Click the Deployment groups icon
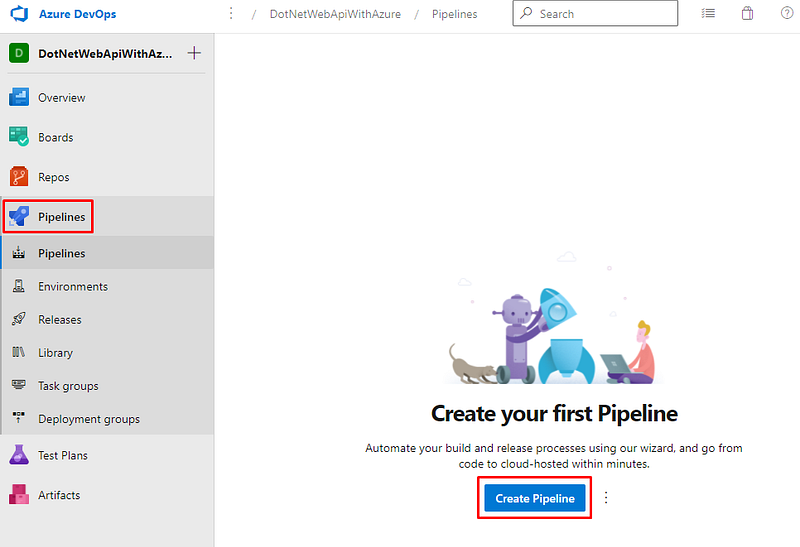 point(19,418)
